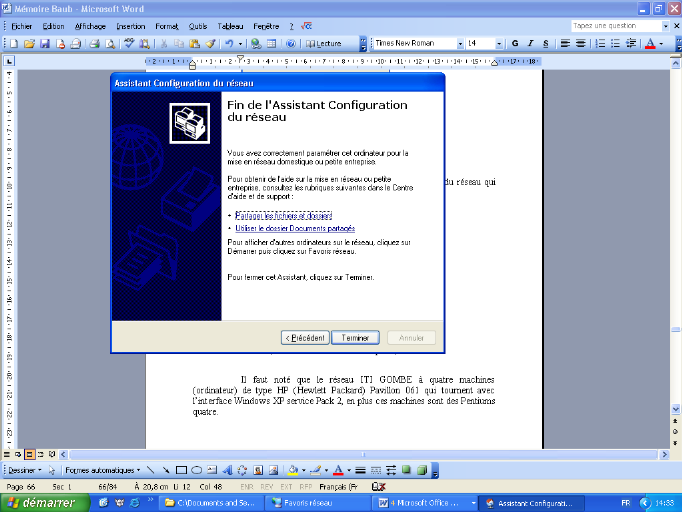Click the Select Objects pointer icon
Viewport: 682px width, 512px height.
coord(52,470)
